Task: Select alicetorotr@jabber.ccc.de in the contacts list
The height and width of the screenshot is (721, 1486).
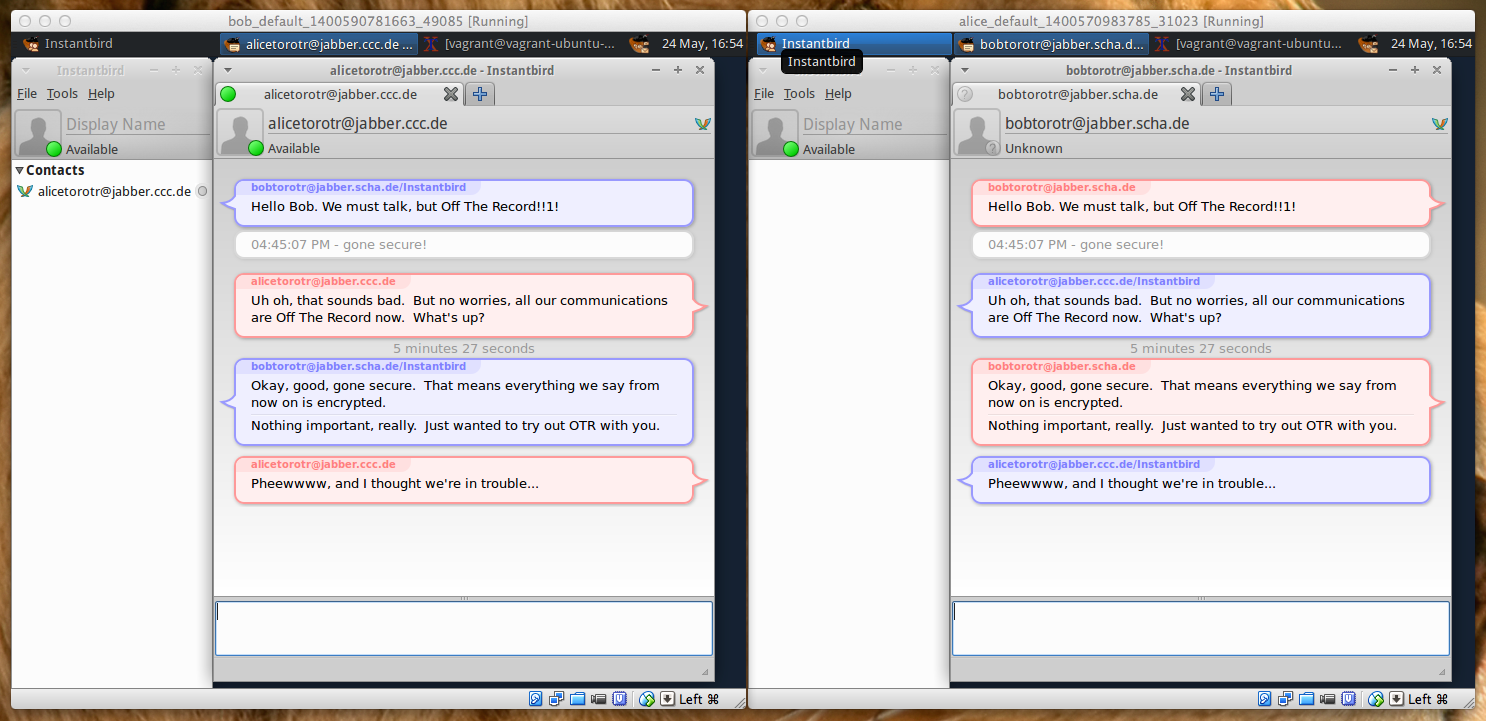Action: click(113, 192)
